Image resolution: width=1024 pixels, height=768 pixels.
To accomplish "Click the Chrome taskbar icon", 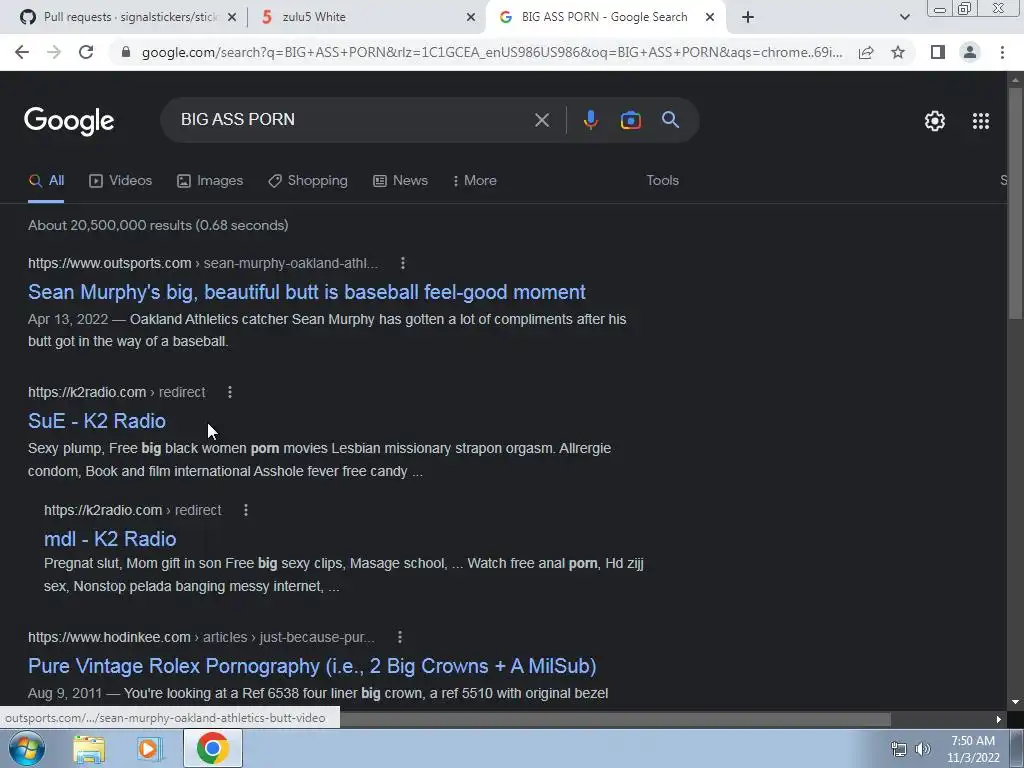I will point(212,748).
